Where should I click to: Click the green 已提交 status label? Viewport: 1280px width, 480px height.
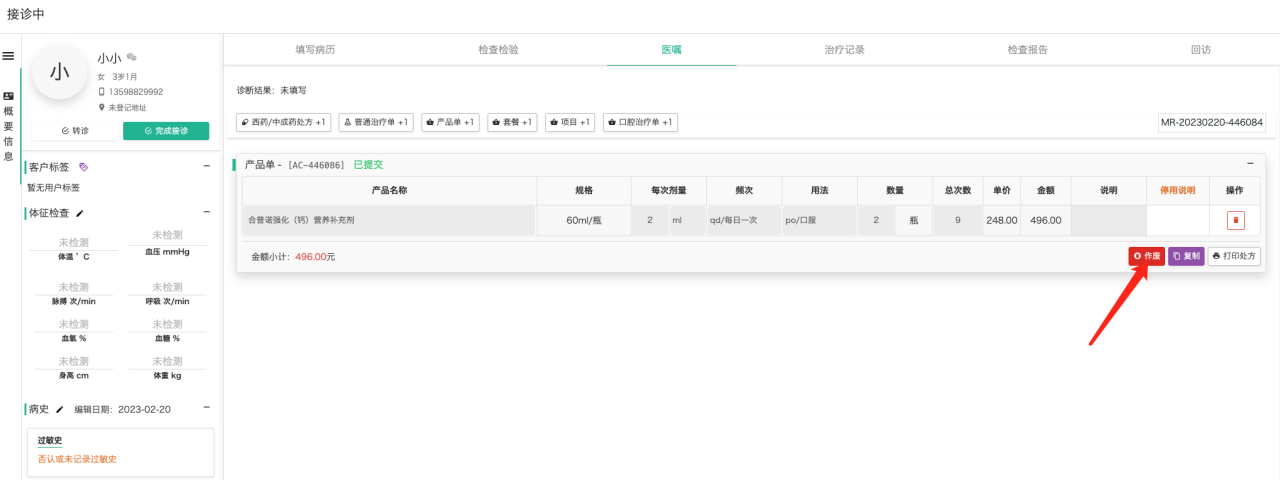click(x=368, y=164)
